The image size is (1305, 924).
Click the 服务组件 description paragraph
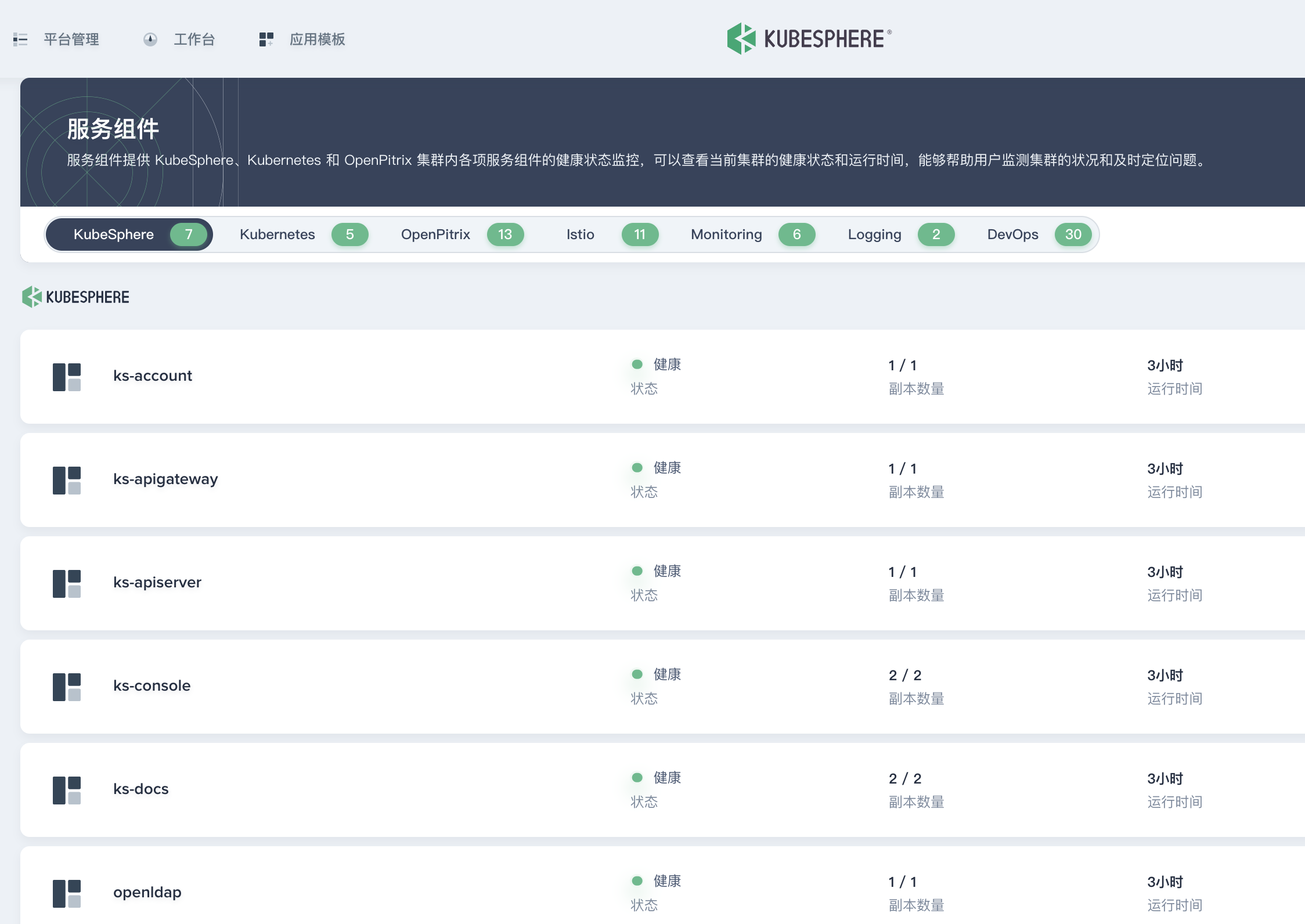[637, 160]
